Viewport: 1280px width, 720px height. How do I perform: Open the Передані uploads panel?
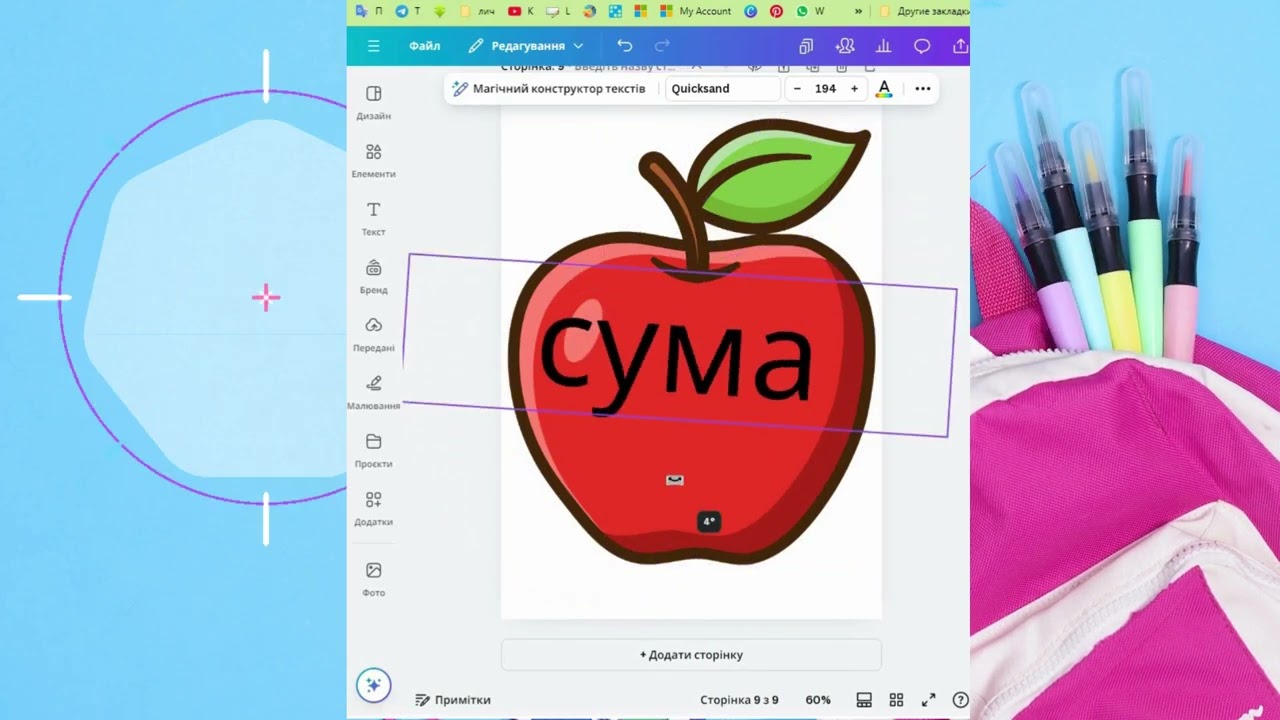(x=373, y=334)
